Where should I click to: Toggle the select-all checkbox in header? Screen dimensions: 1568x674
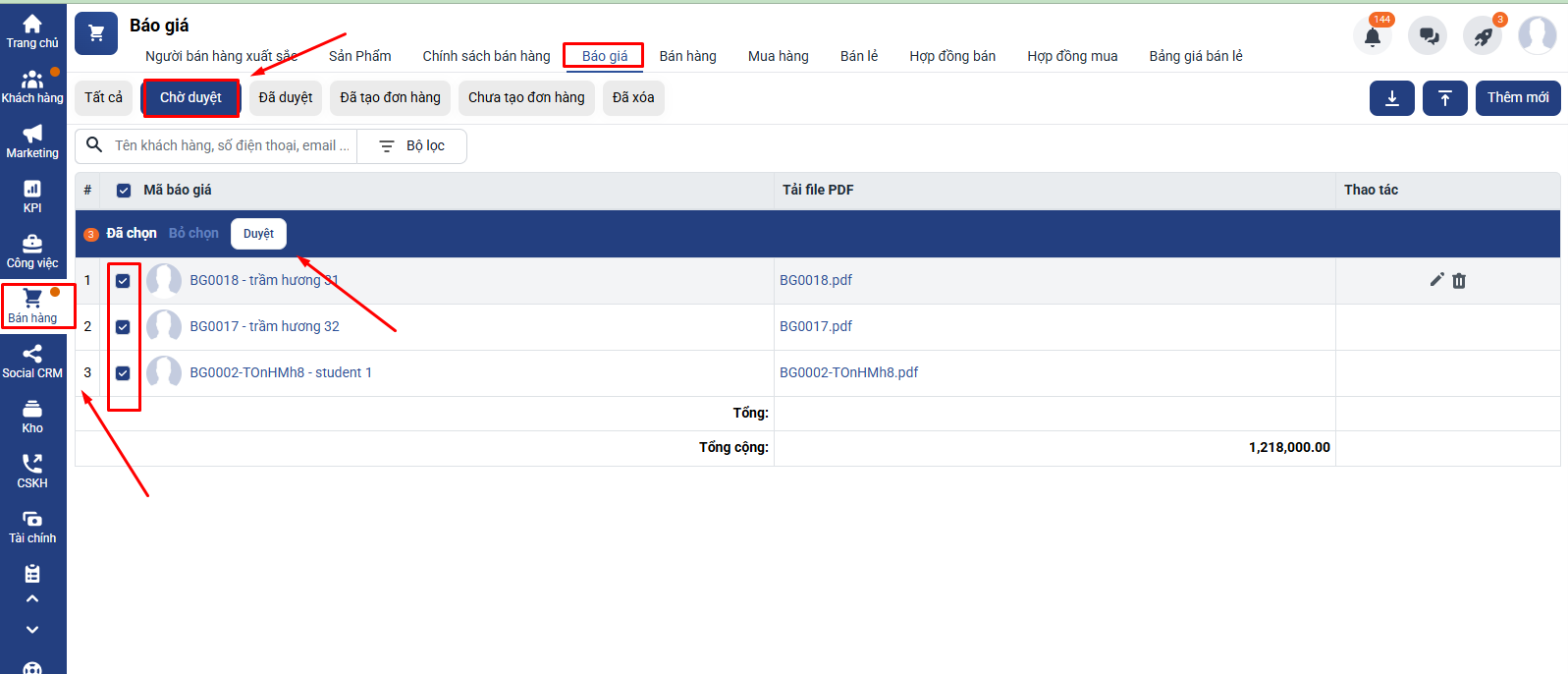tap(124, 191)
